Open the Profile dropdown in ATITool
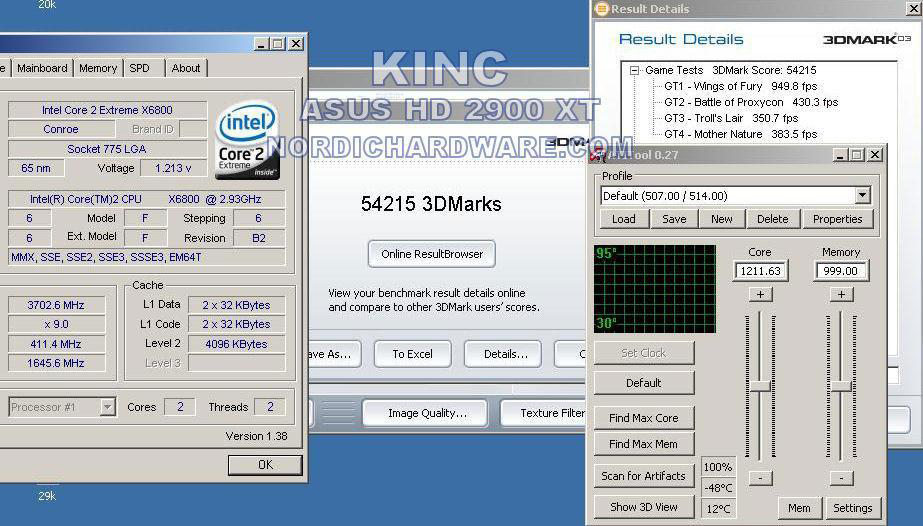Viewport: 923px width, 526px height. (862, 196)
